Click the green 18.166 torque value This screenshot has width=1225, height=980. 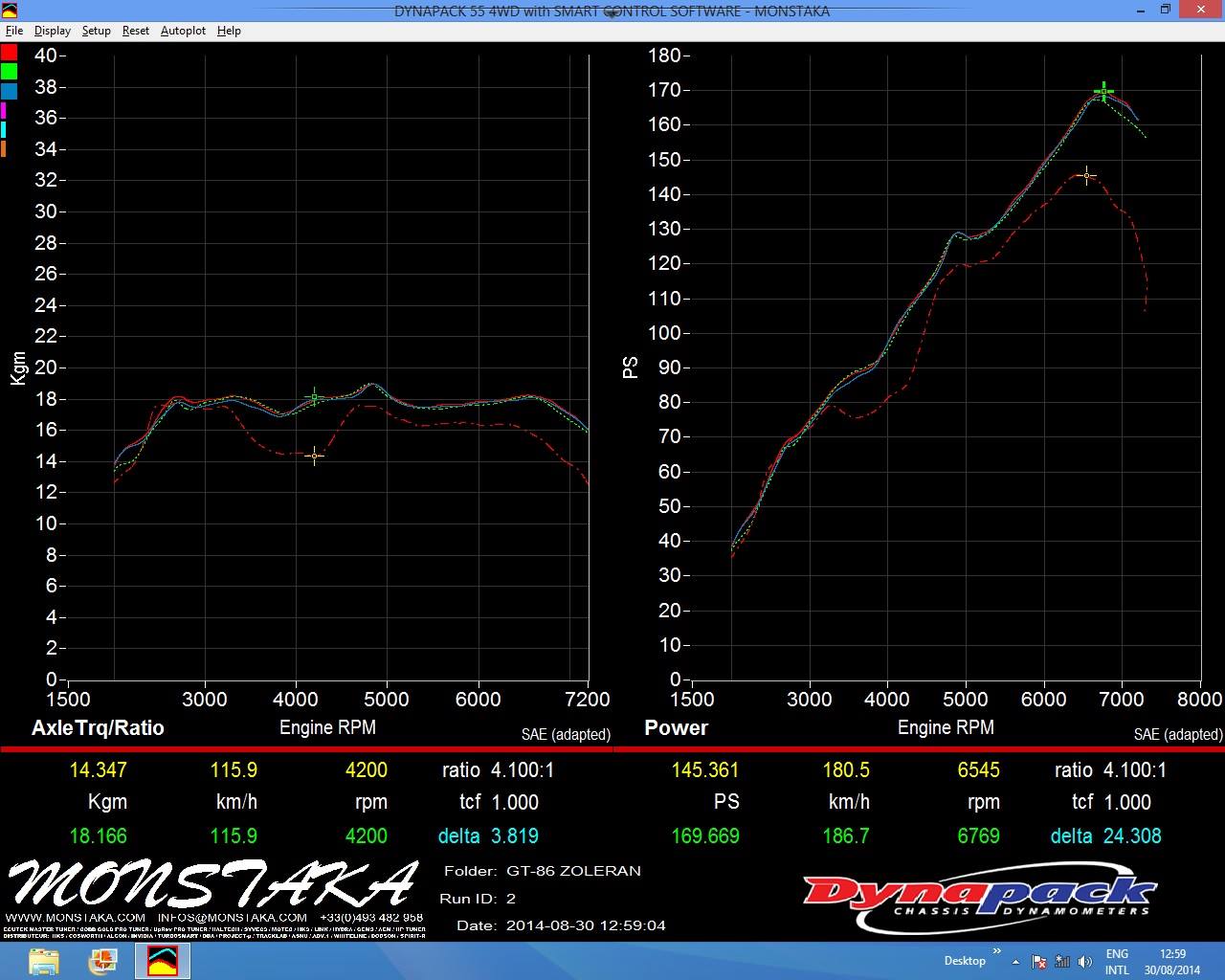[98, 835]
